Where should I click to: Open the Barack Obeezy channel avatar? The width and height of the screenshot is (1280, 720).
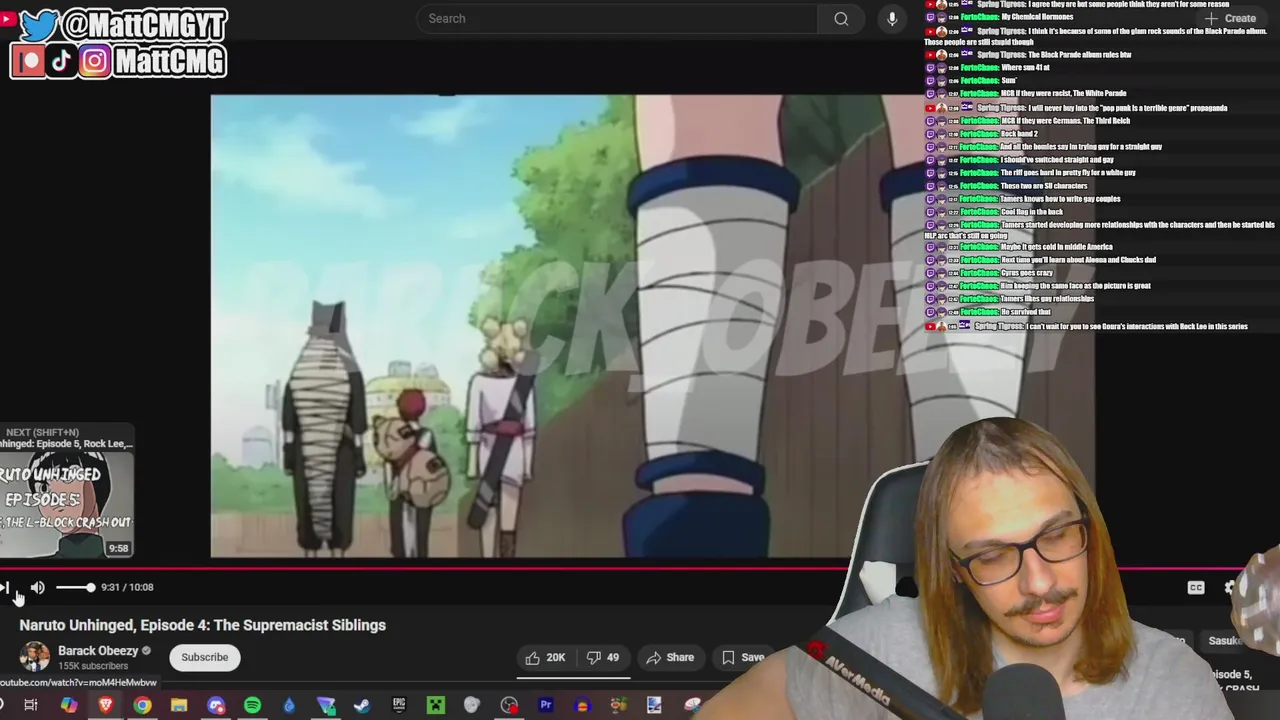point(35,657)
